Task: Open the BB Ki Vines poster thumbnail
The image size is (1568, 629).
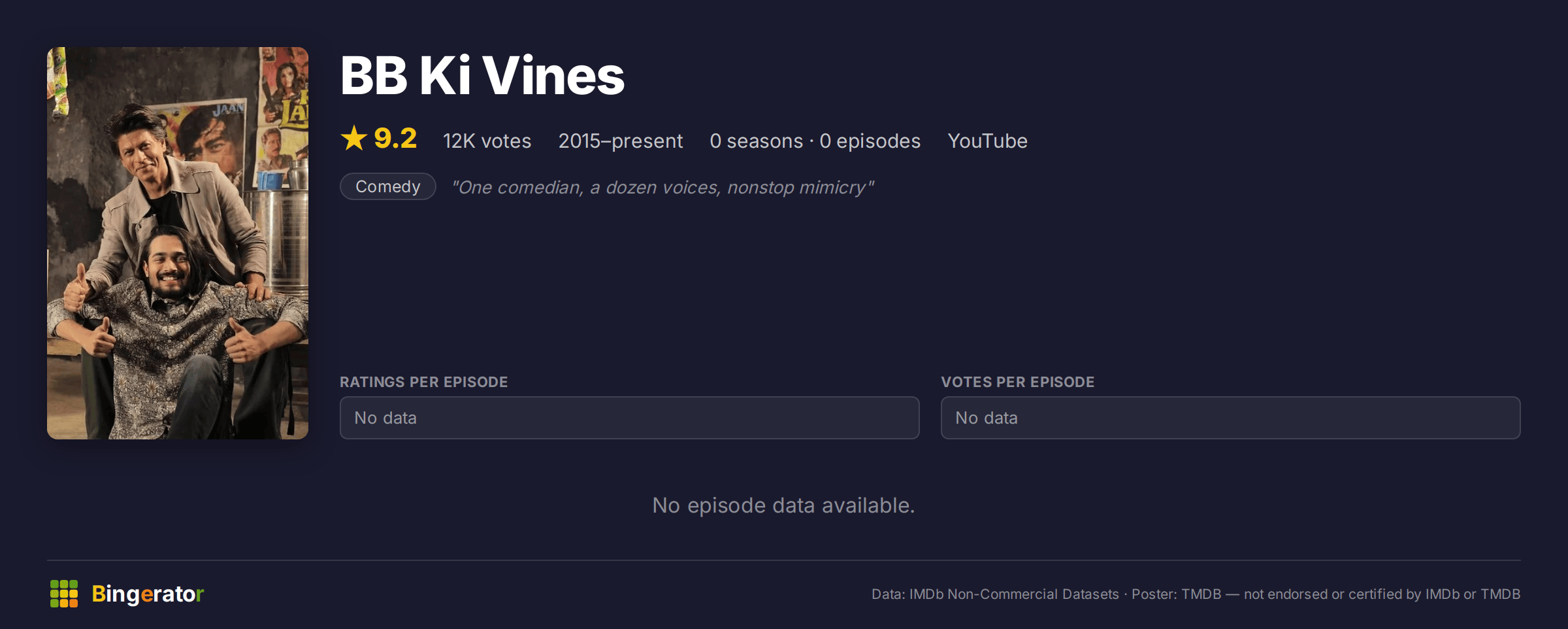Action: tap(178, 243)
